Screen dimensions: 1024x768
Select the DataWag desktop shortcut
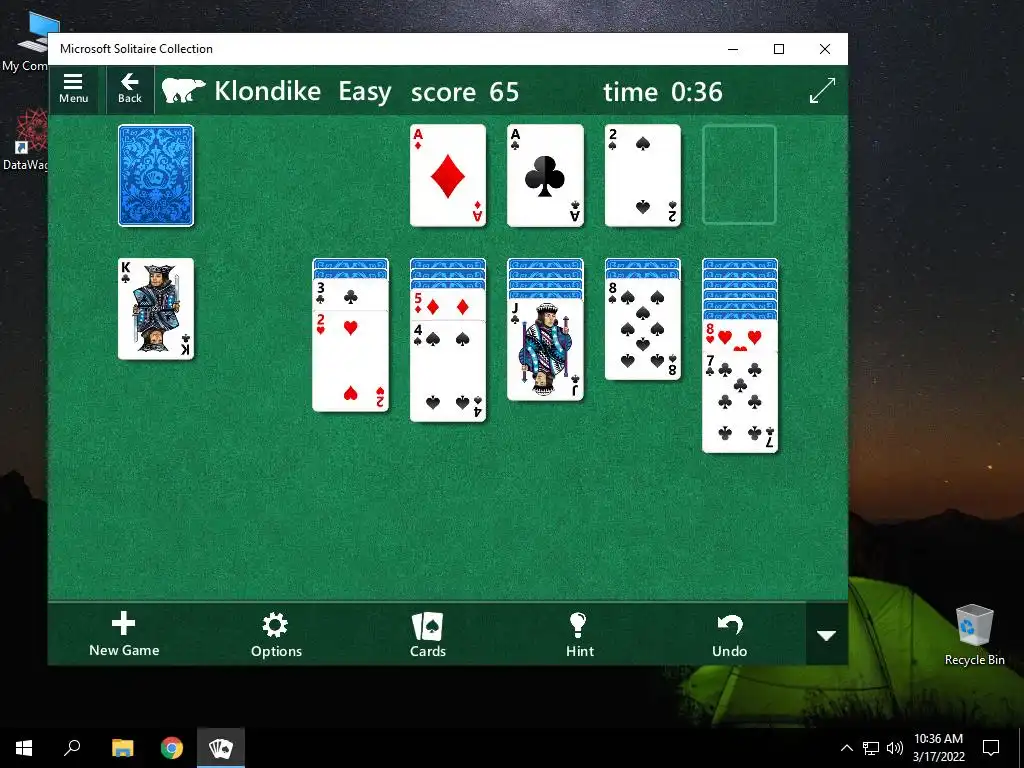point(24,140)
